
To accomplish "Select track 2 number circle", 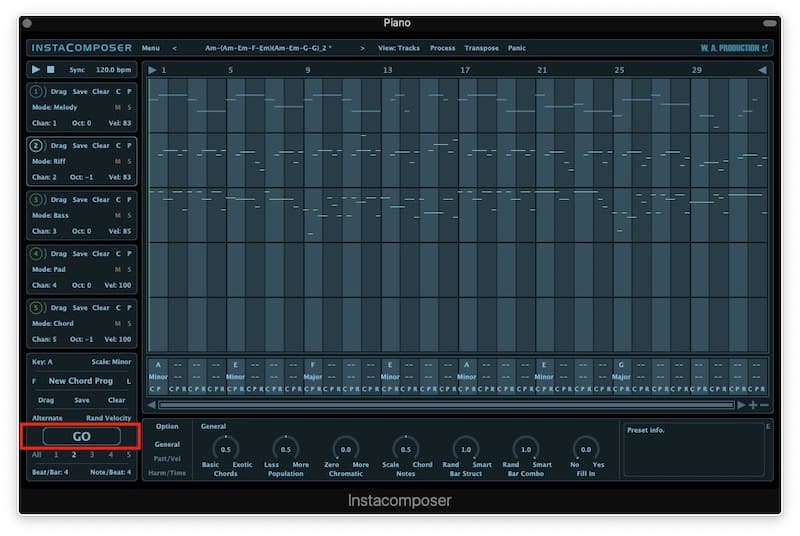I will pos(36,146).
